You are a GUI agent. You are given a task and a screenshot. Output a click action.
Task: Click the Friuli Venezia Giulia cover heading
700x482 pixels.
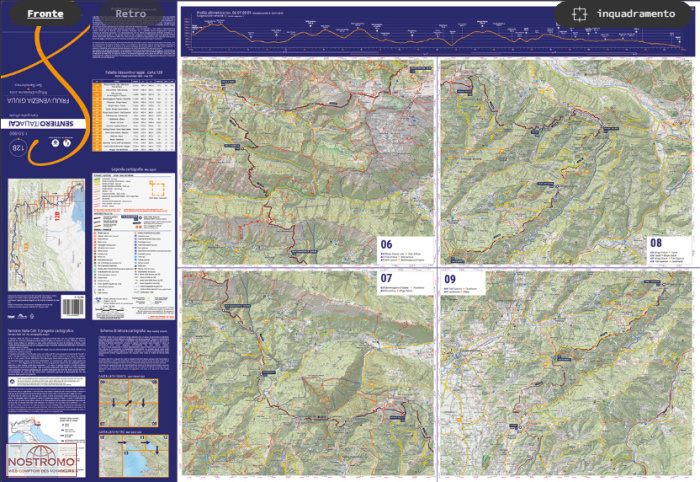pos(38,100)
